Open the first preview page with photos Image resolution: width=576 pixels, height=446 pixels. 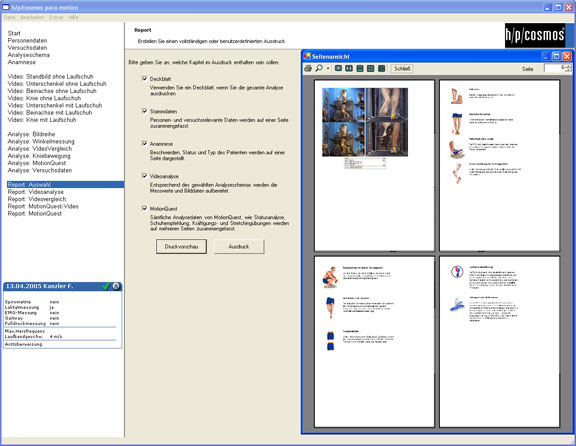pos(374,166)
